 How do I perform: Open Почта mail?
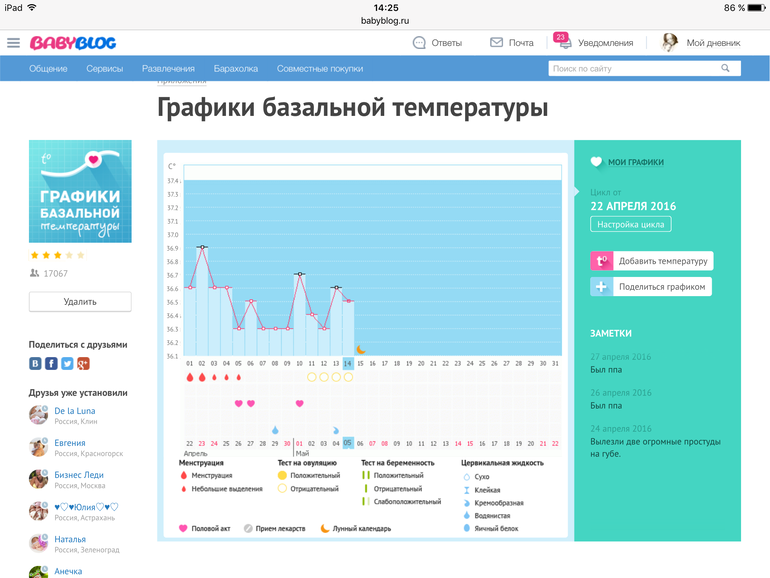[511, 43]
